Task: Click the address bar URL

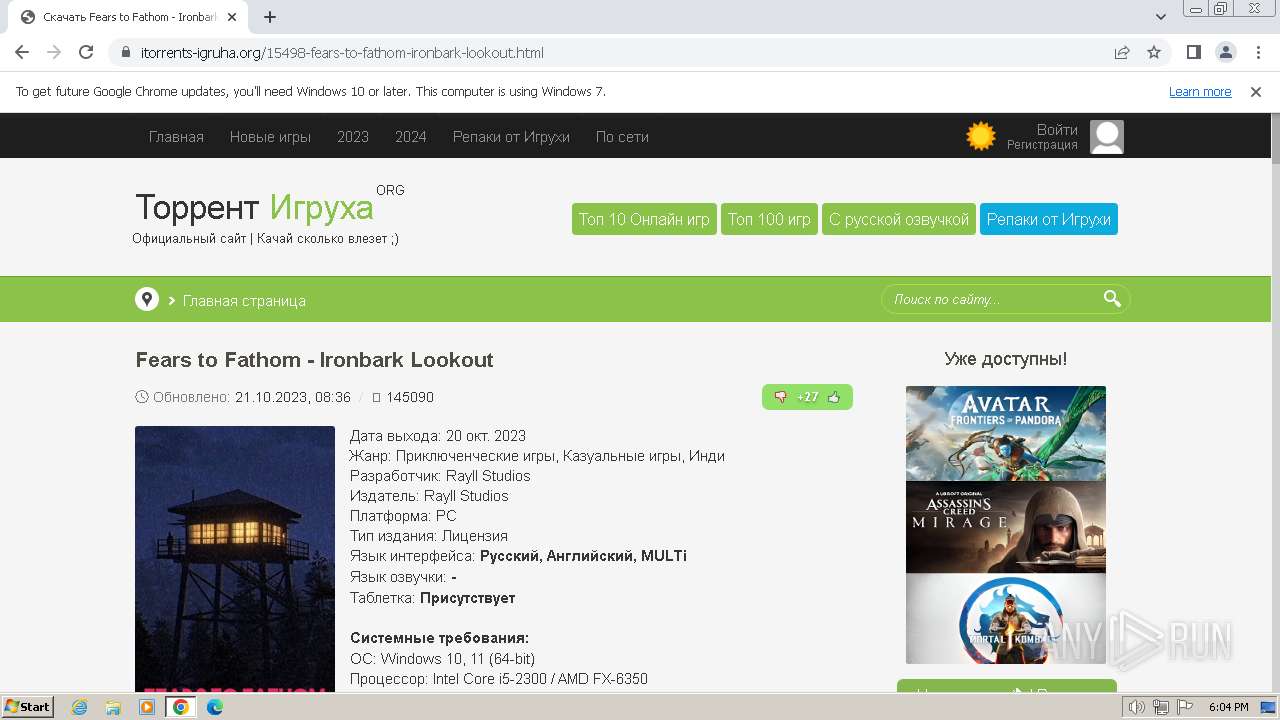Action: pyautogui.click(x=342, y=53)
